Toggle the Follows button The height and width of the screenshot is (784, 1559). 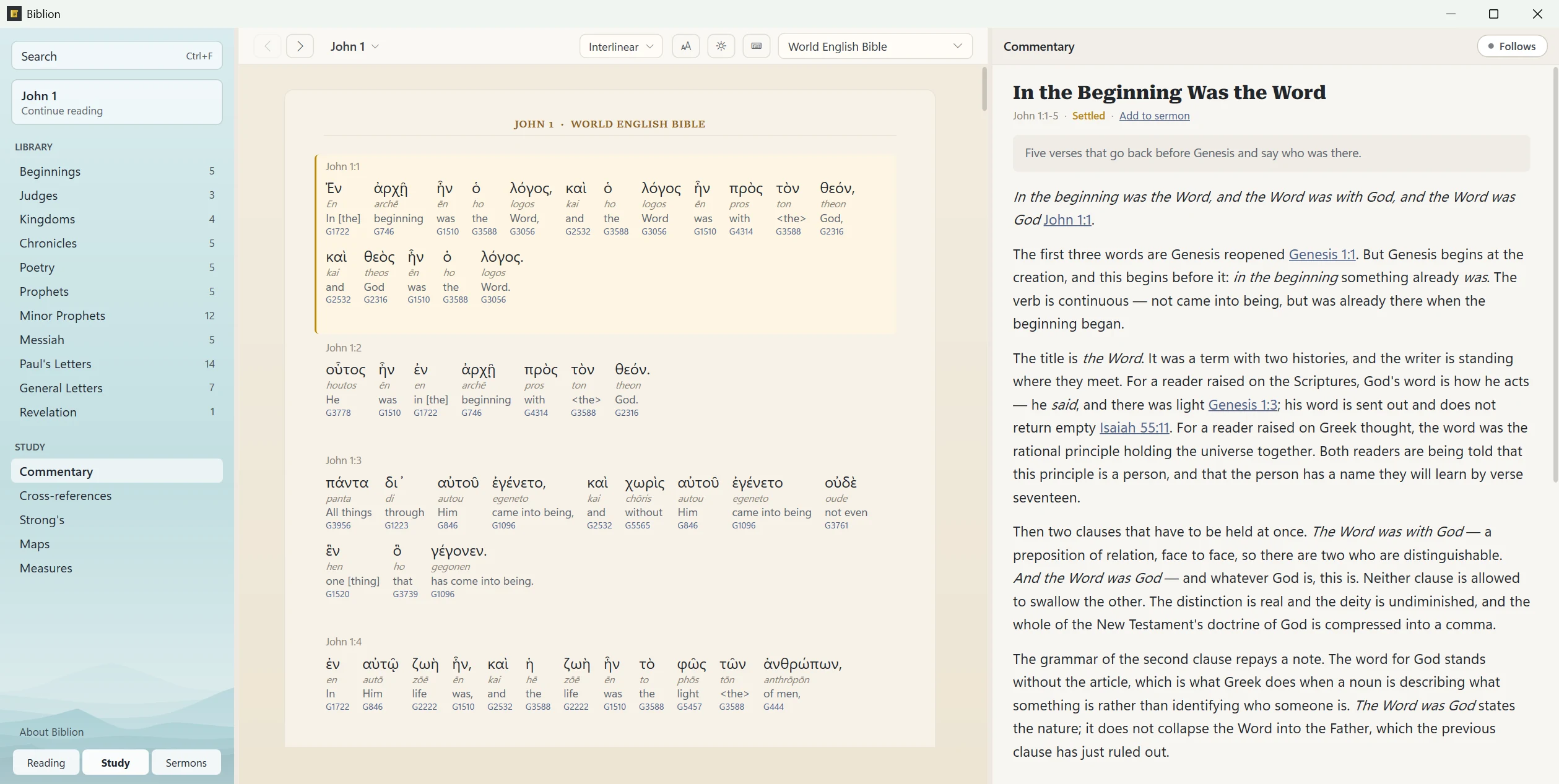(x=1511, y=46)
